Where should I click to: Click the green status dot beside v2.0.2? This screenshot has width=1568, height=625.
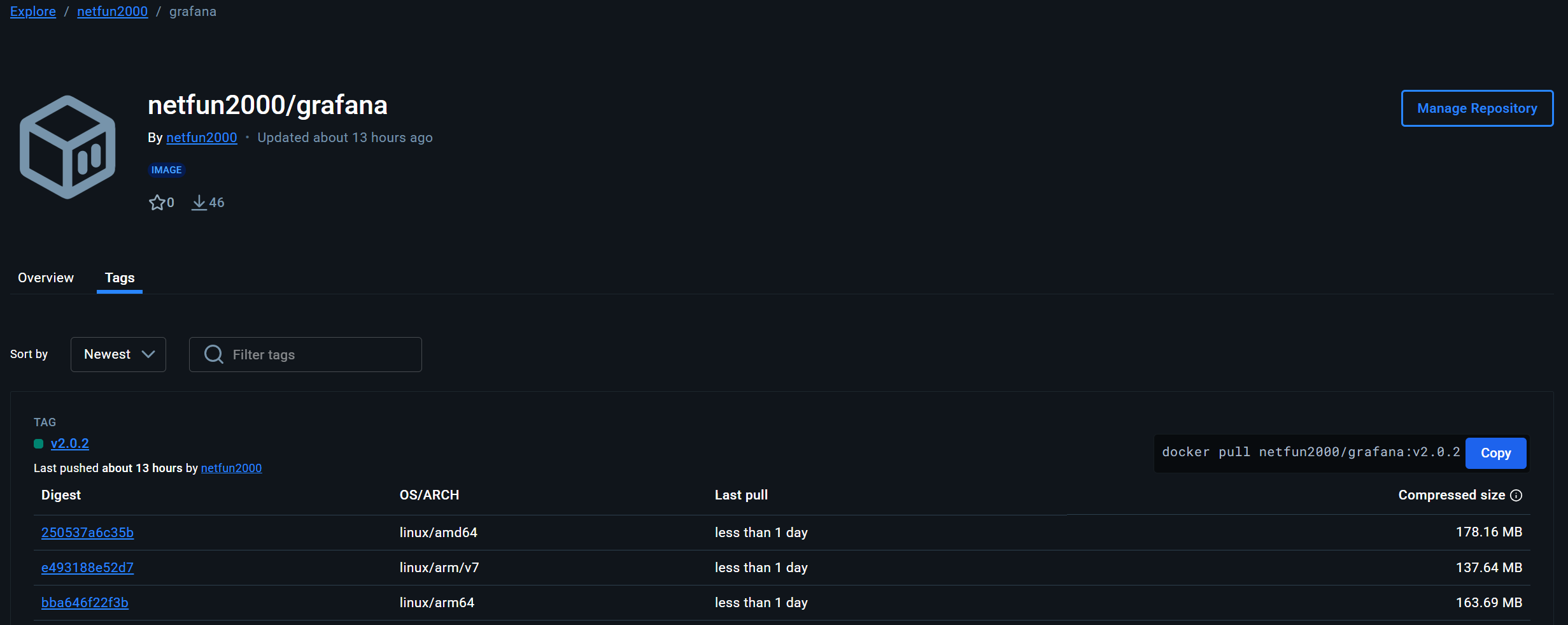39,444
